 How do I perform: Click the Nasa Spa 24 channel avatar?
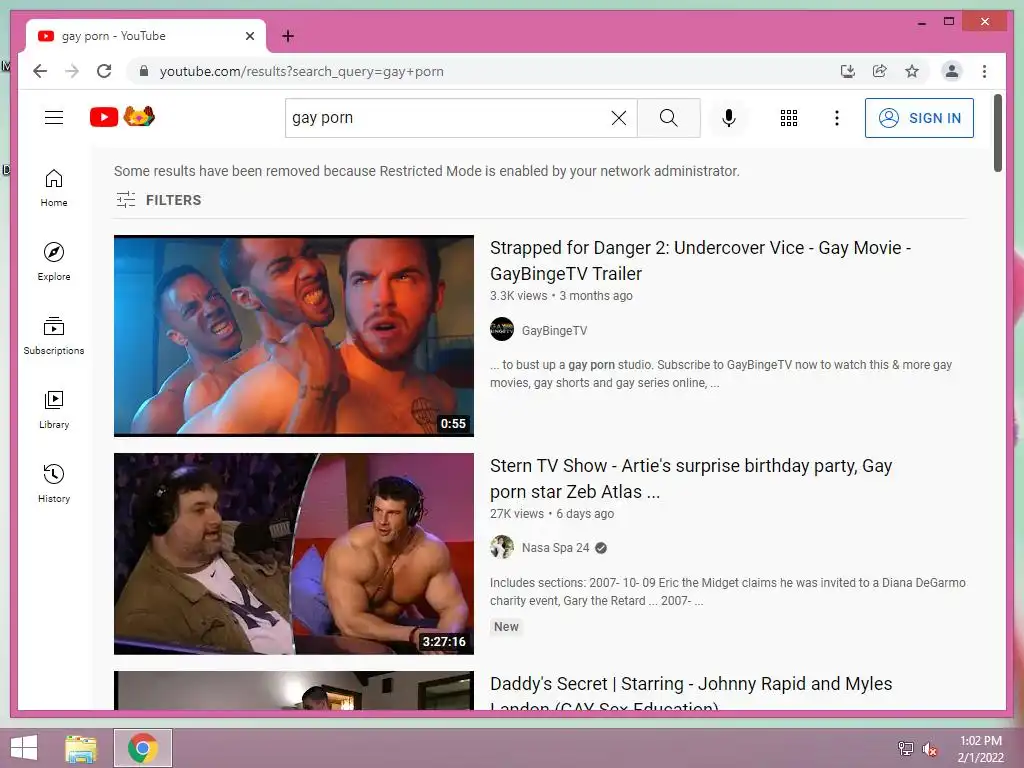point(502,547)
